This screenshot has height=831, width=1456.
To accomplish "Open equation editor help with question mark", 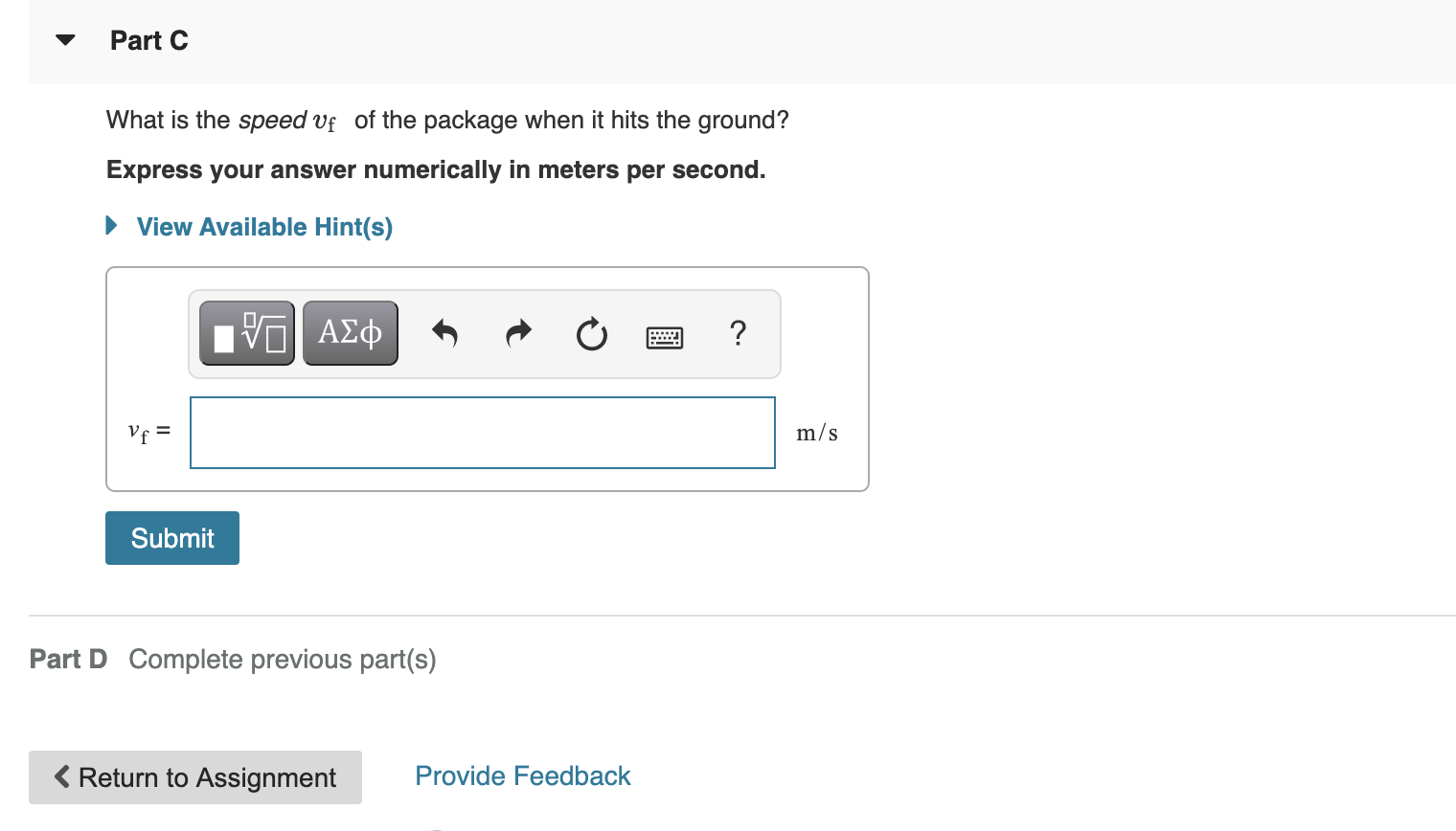I will point(738,333).
